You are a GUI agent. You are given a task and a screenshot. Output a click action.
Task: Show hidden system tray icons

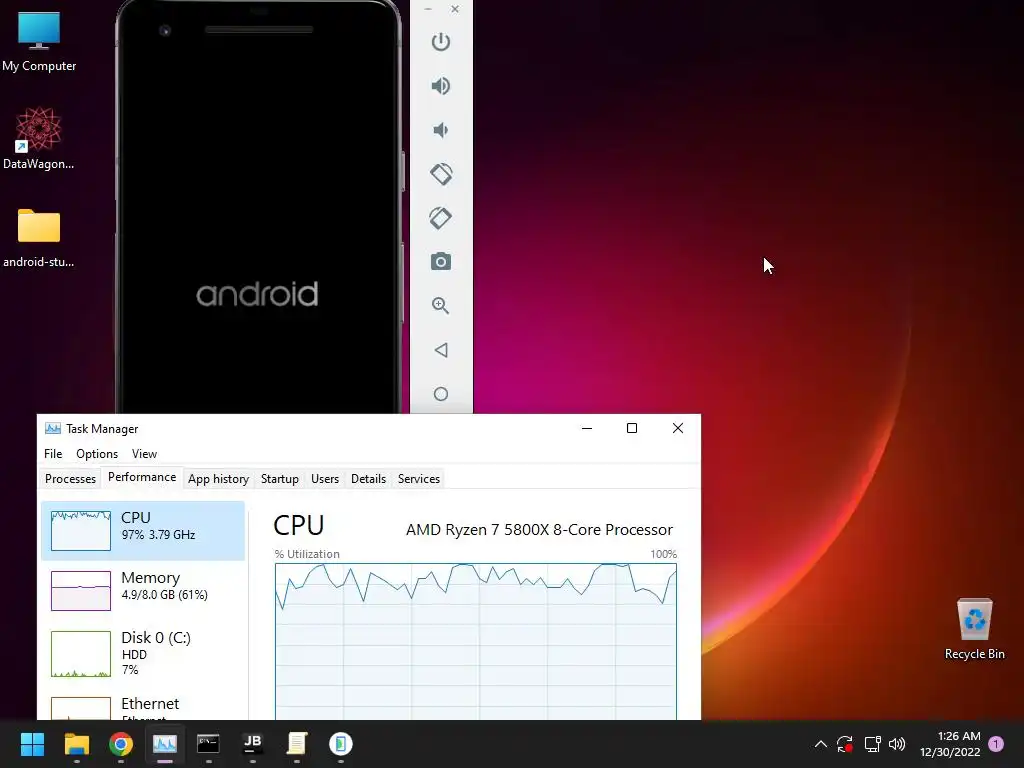821,744
